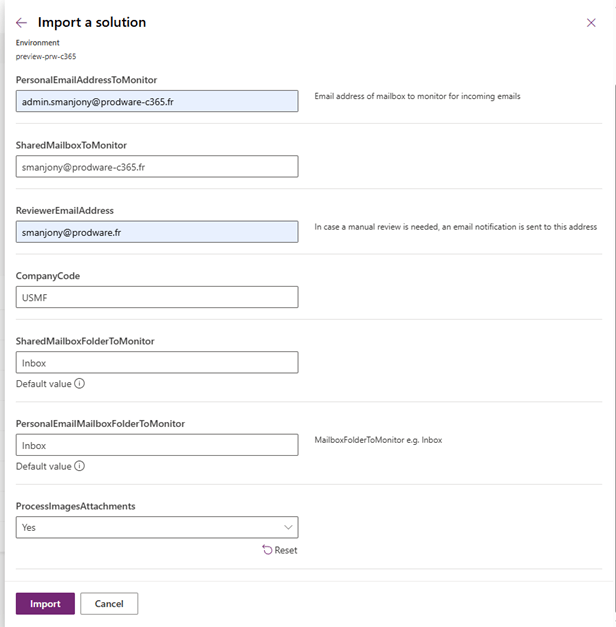
Task: Focus the SharedMailboxToMonitor text box
Action: (x=157, y=167)
